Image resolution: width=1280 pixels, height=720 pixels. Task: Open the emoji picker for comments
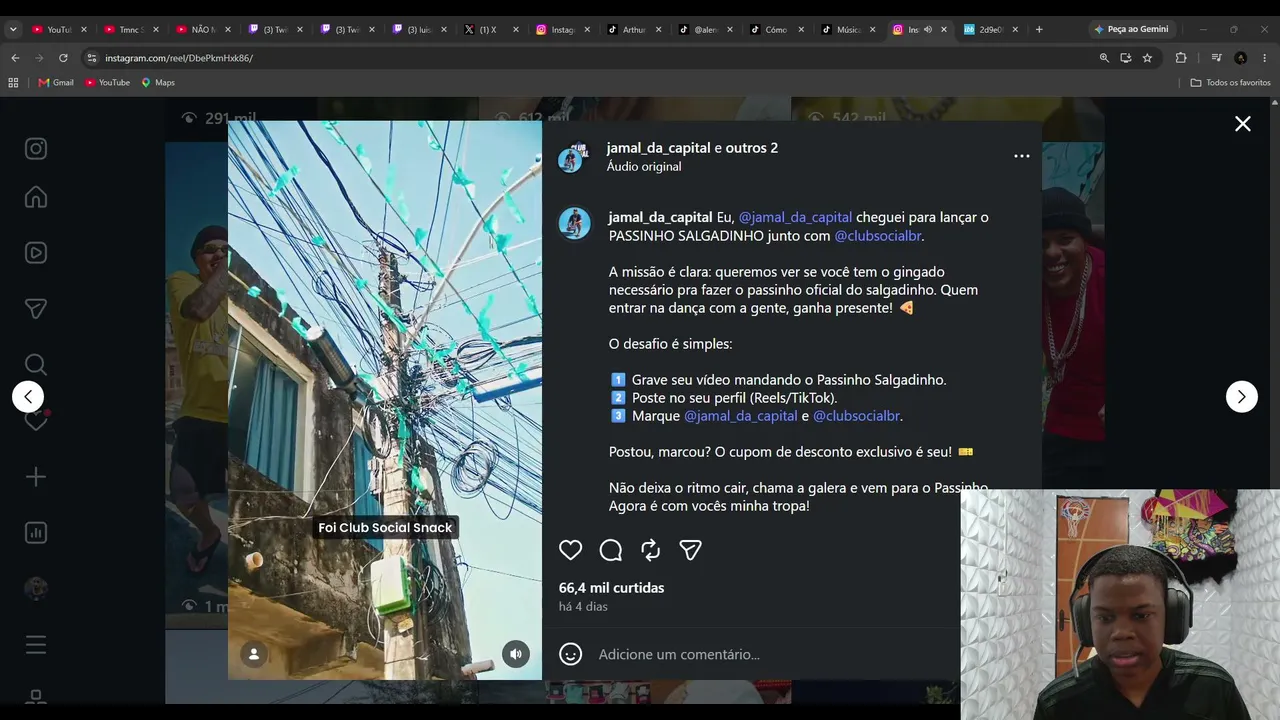click(570, 654)
